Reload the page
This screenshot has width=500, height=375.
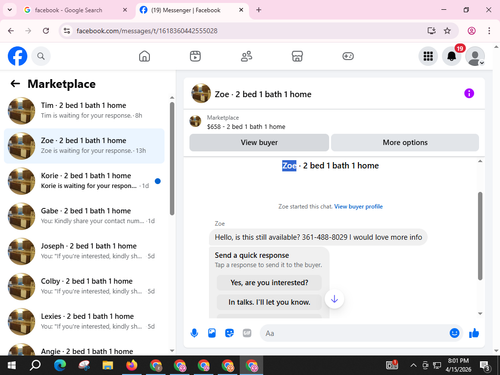46,31
